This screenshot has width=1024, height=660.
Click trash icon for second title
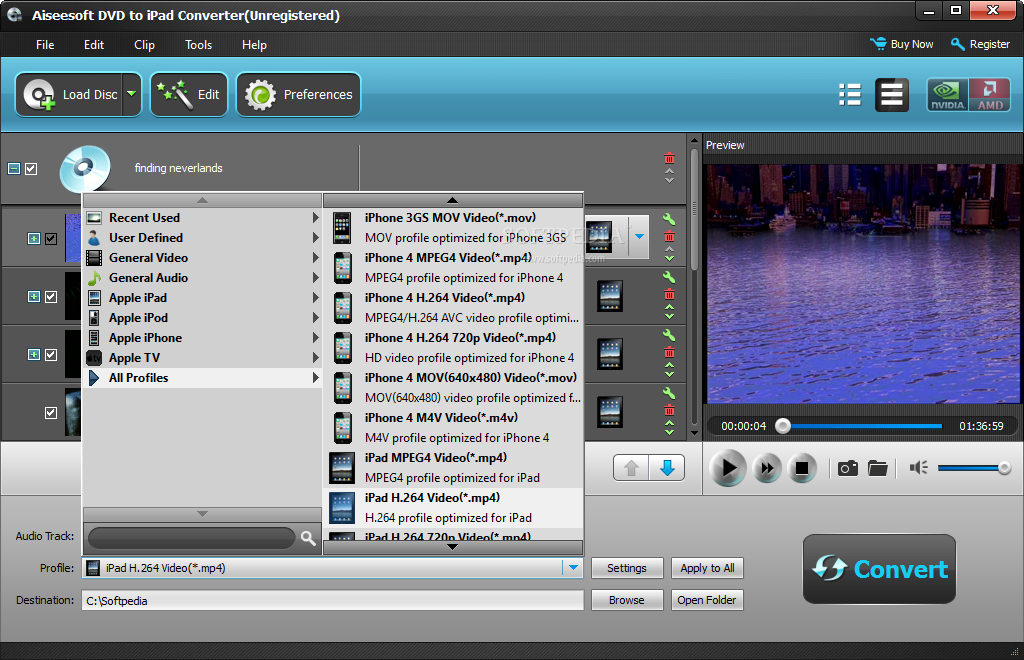pyautogui.click(x=669, y=294)
